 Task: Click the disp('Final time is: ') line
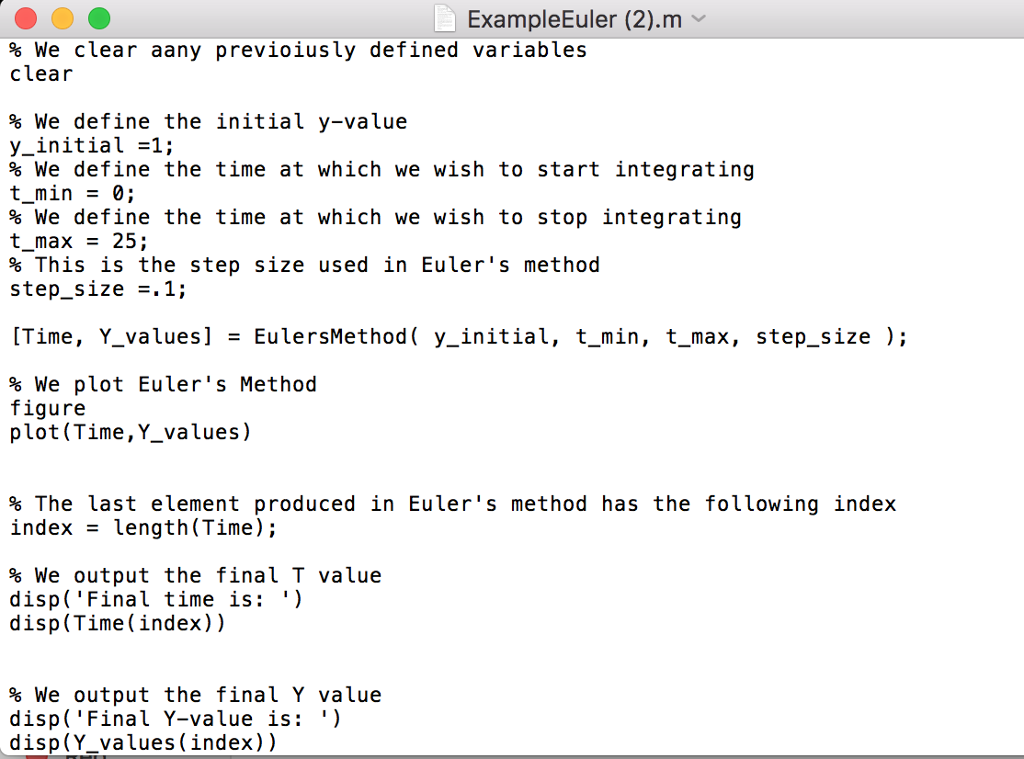[155, 600]
